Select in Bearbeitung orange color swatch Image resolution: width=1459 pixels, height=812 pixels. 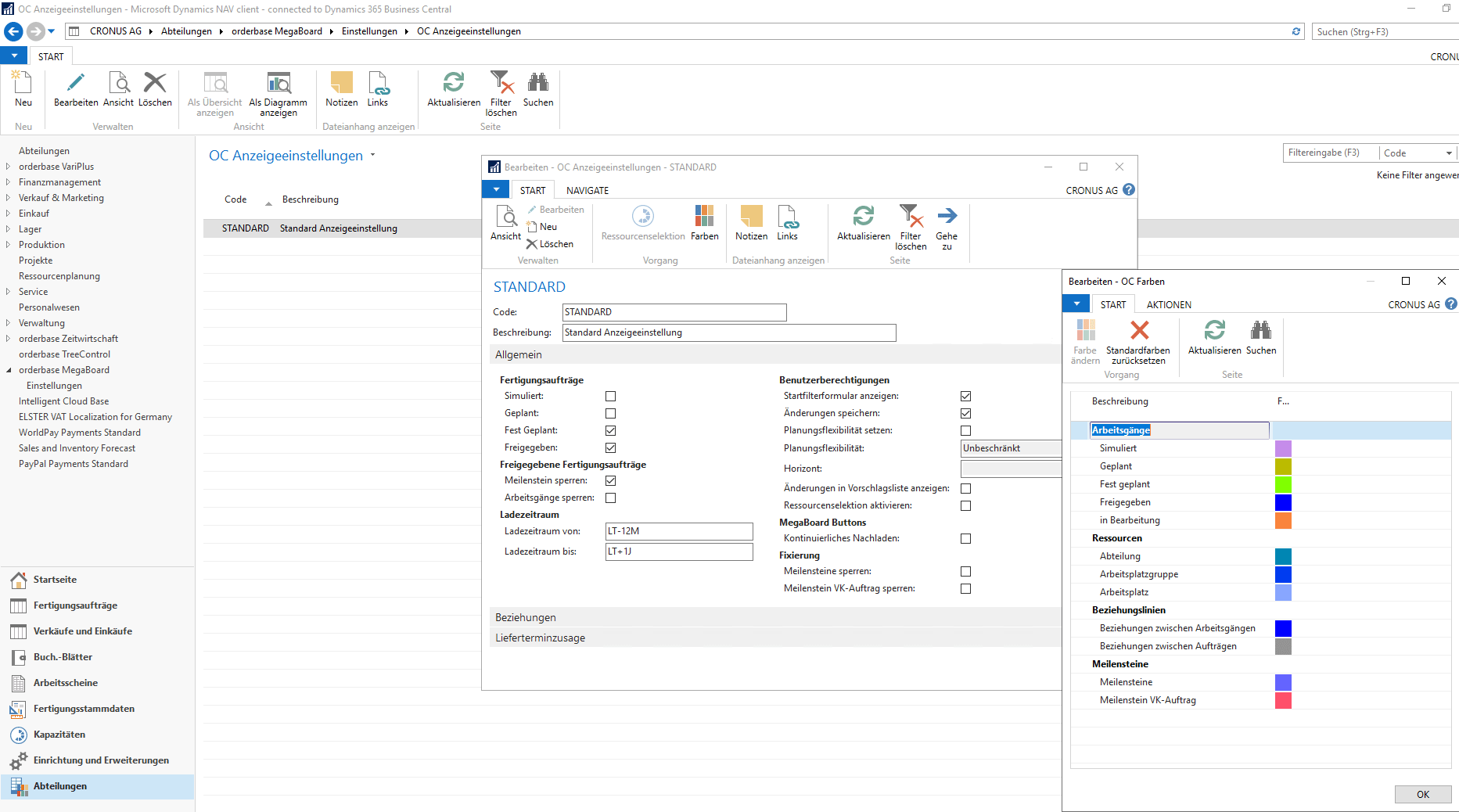(1283, 520)
